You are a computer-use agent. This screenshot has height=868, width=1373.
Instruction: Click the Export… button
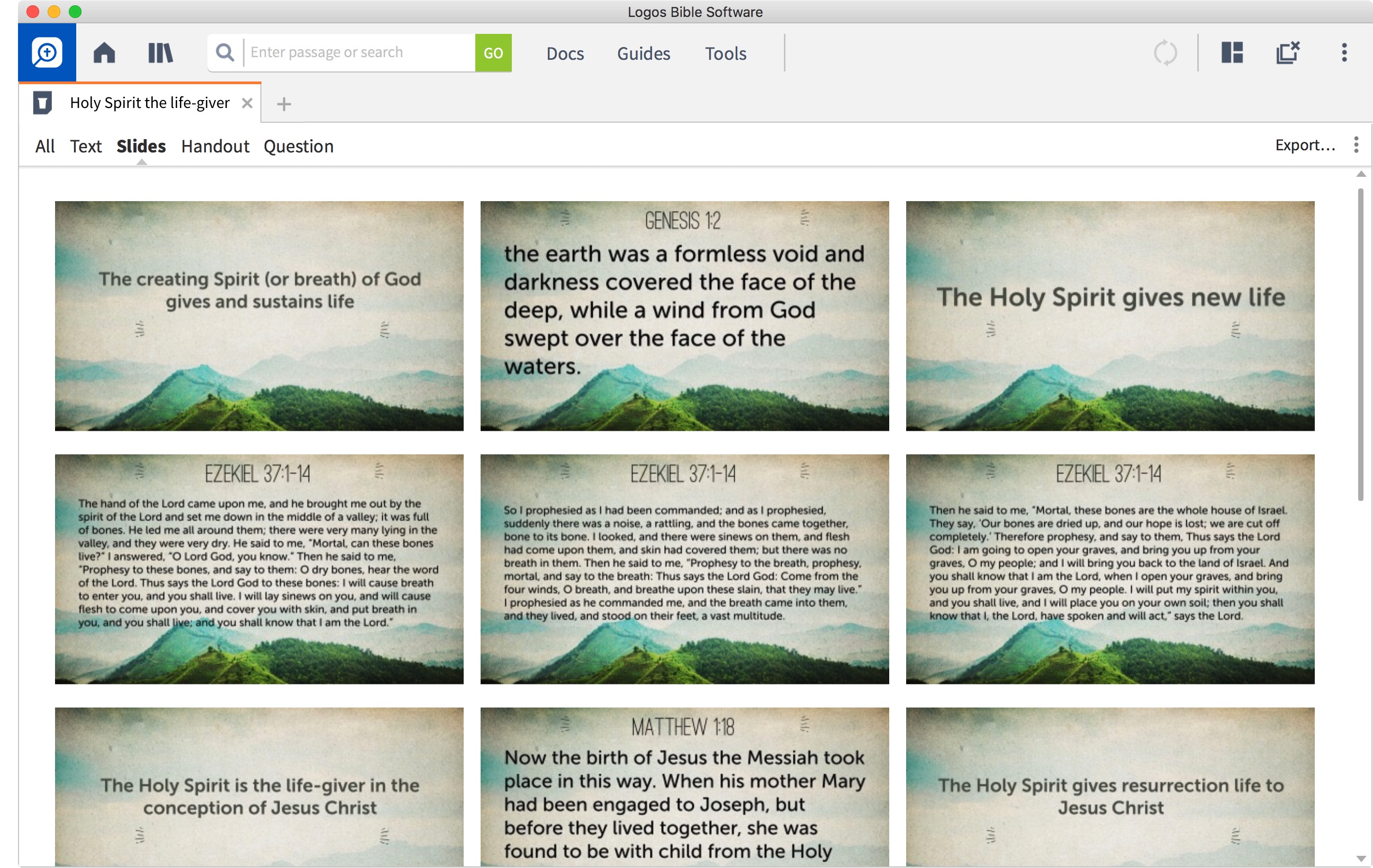tap(1305, 145)
